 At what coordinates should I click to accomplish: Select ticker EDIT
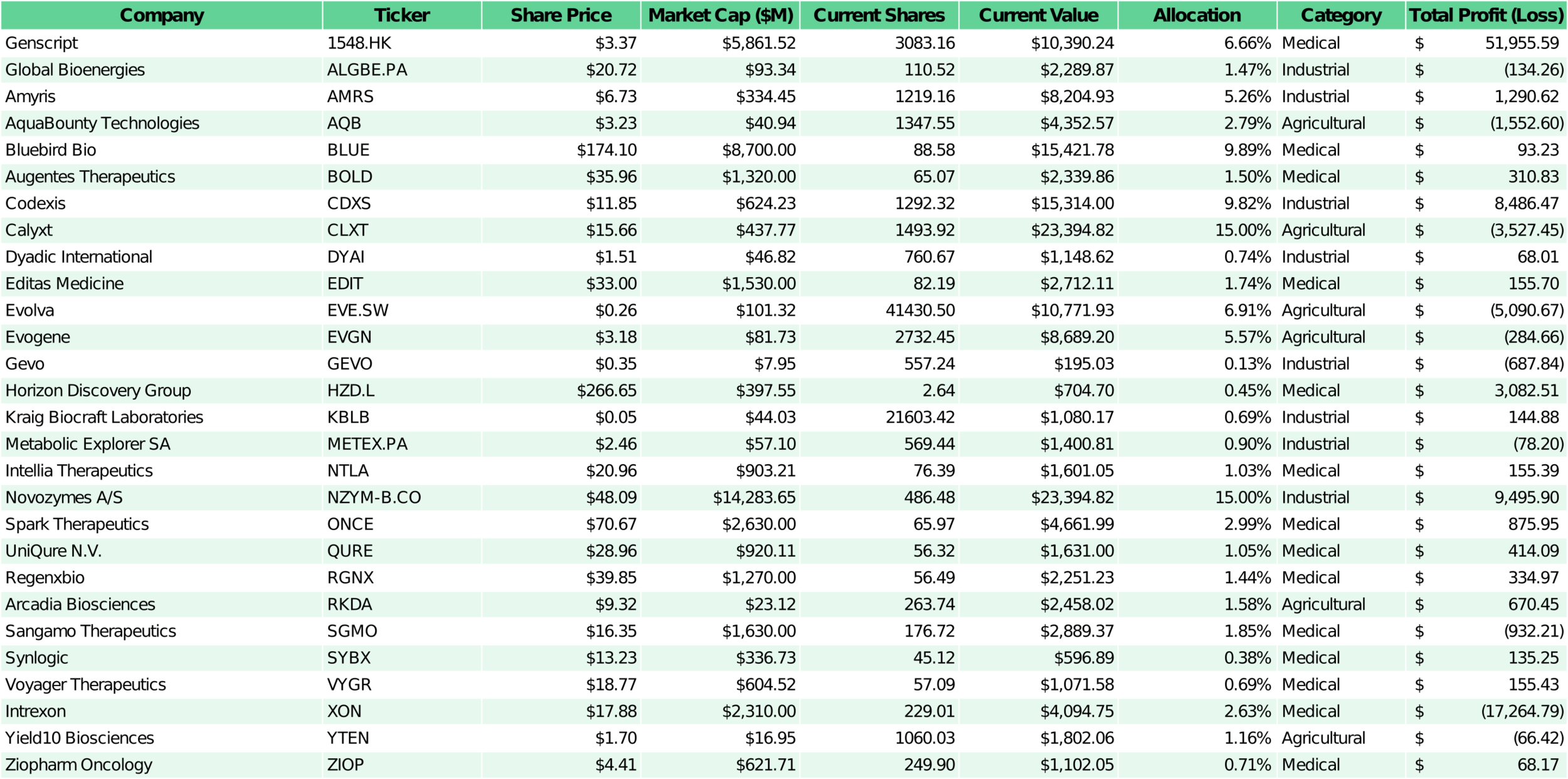[x=402, y=284]
